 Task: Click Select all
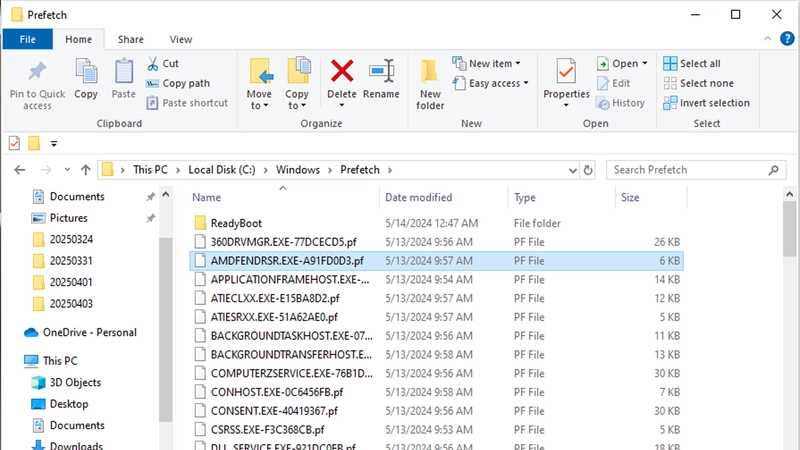tap(692, 64)
